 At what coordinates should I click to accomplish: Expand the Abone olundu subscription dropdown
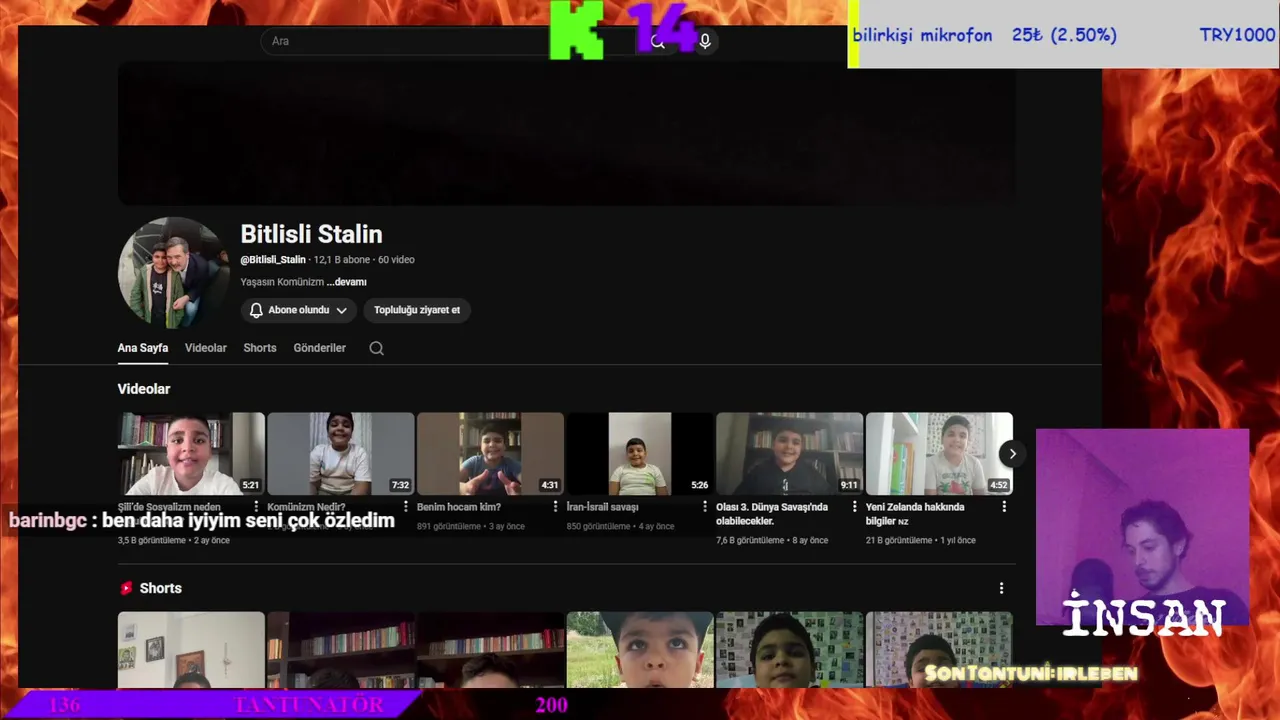pyautogui.click(x=341, y=310)
